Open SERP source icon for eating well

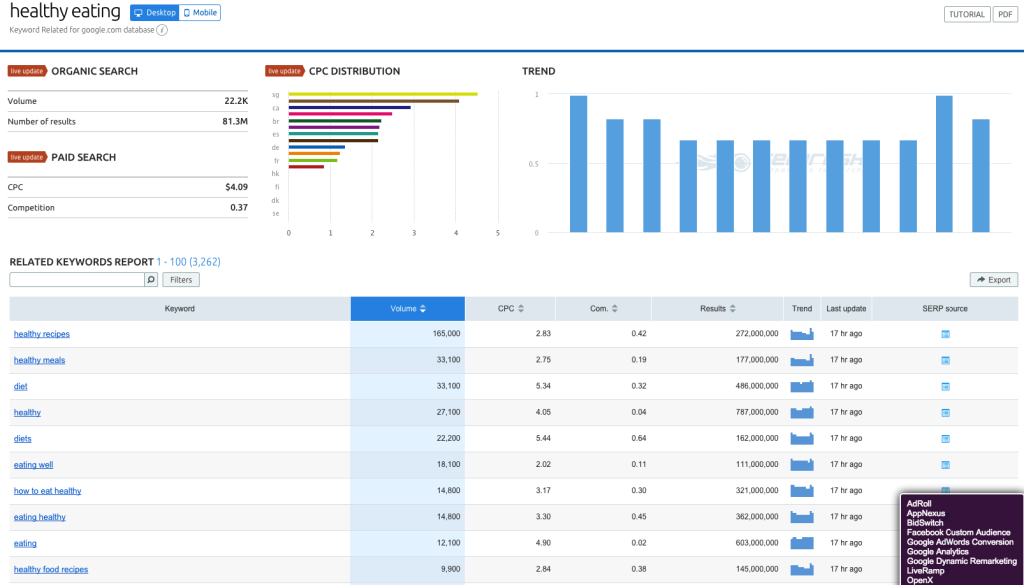945,465
